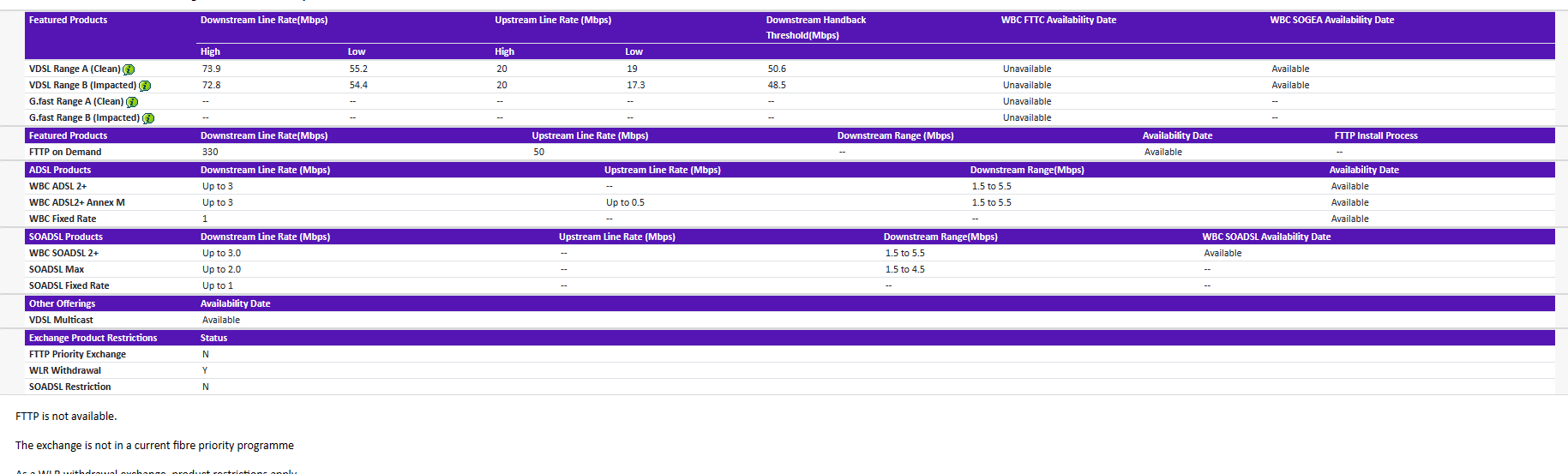Click the 'FTTP Install Process' header
Viewport: 1568px width, 474px height.
[x=1376, y=135]
